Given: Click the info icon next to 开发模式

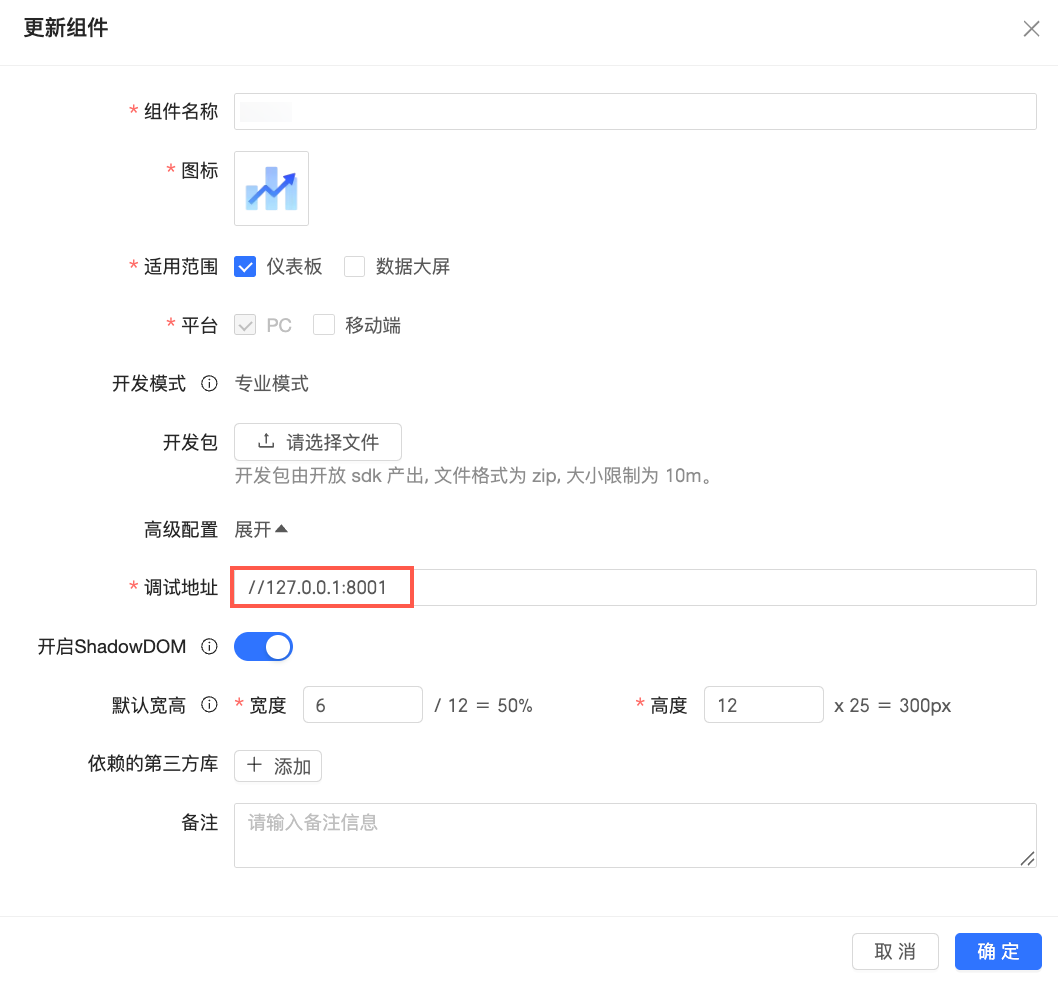Looking at the screenshot, I should 209,383.
